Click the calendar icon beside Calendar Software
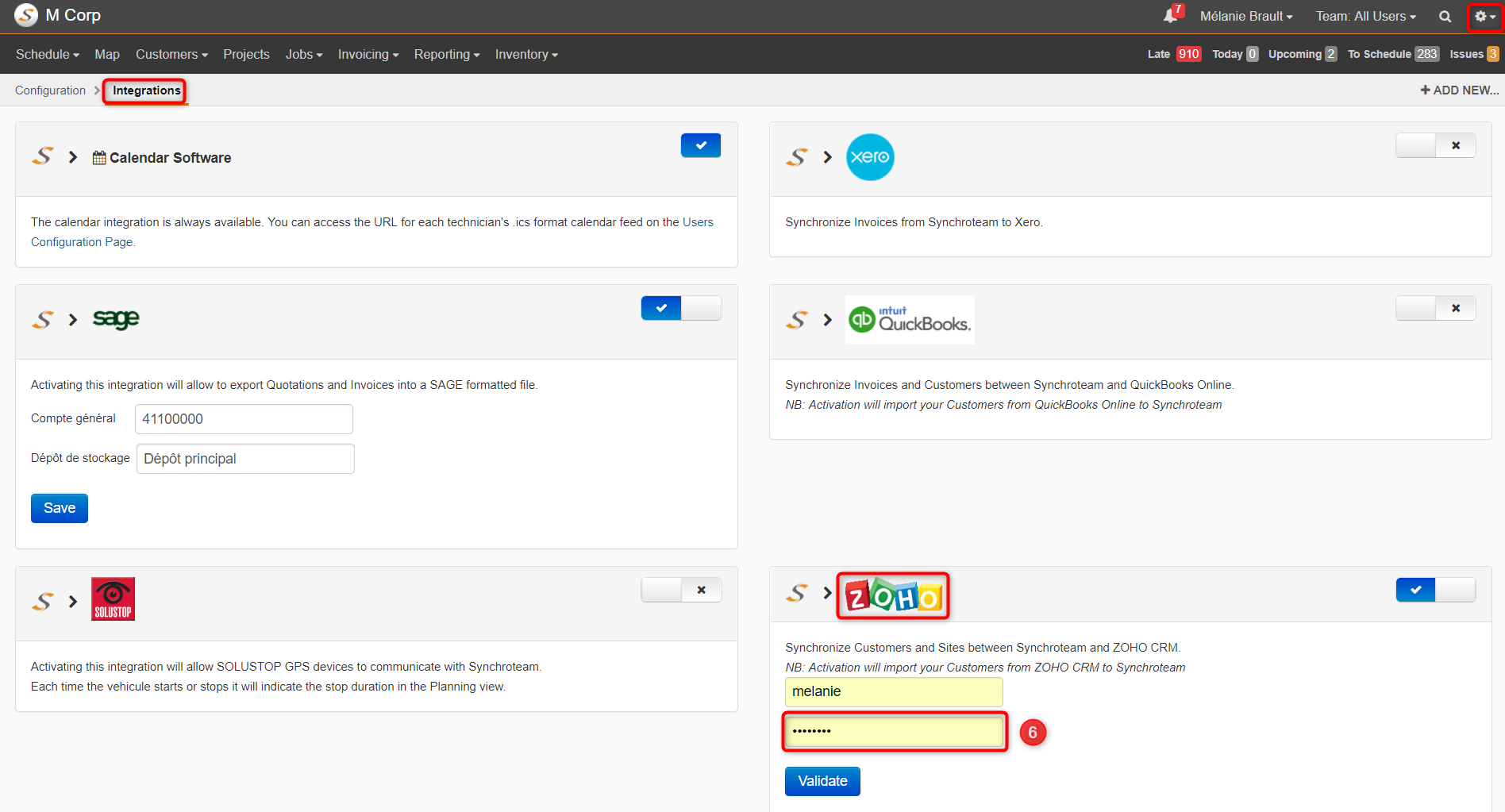1505x812 pixels. 99,157
